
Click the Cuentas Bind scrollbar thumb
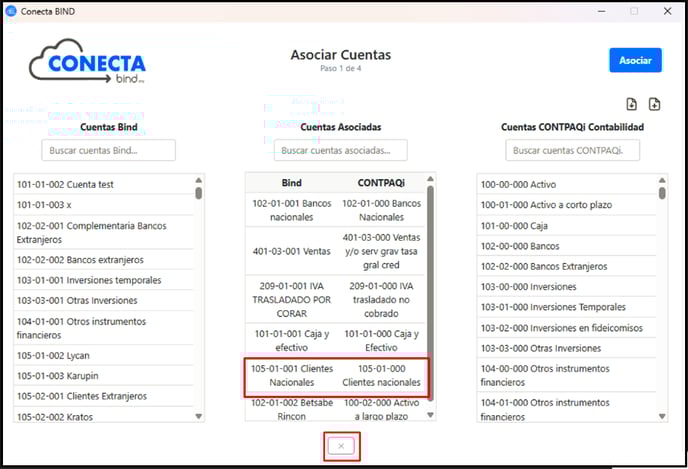tap(199, 193)
